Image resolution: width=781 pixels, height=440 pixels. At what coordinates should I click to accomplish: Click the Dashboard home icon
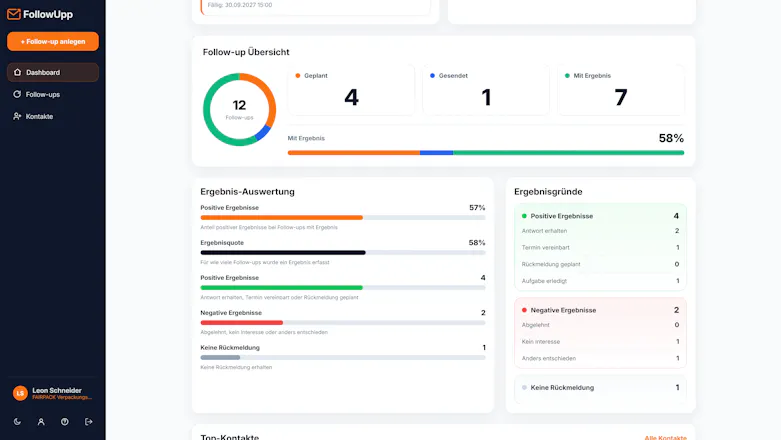point(17,72)
